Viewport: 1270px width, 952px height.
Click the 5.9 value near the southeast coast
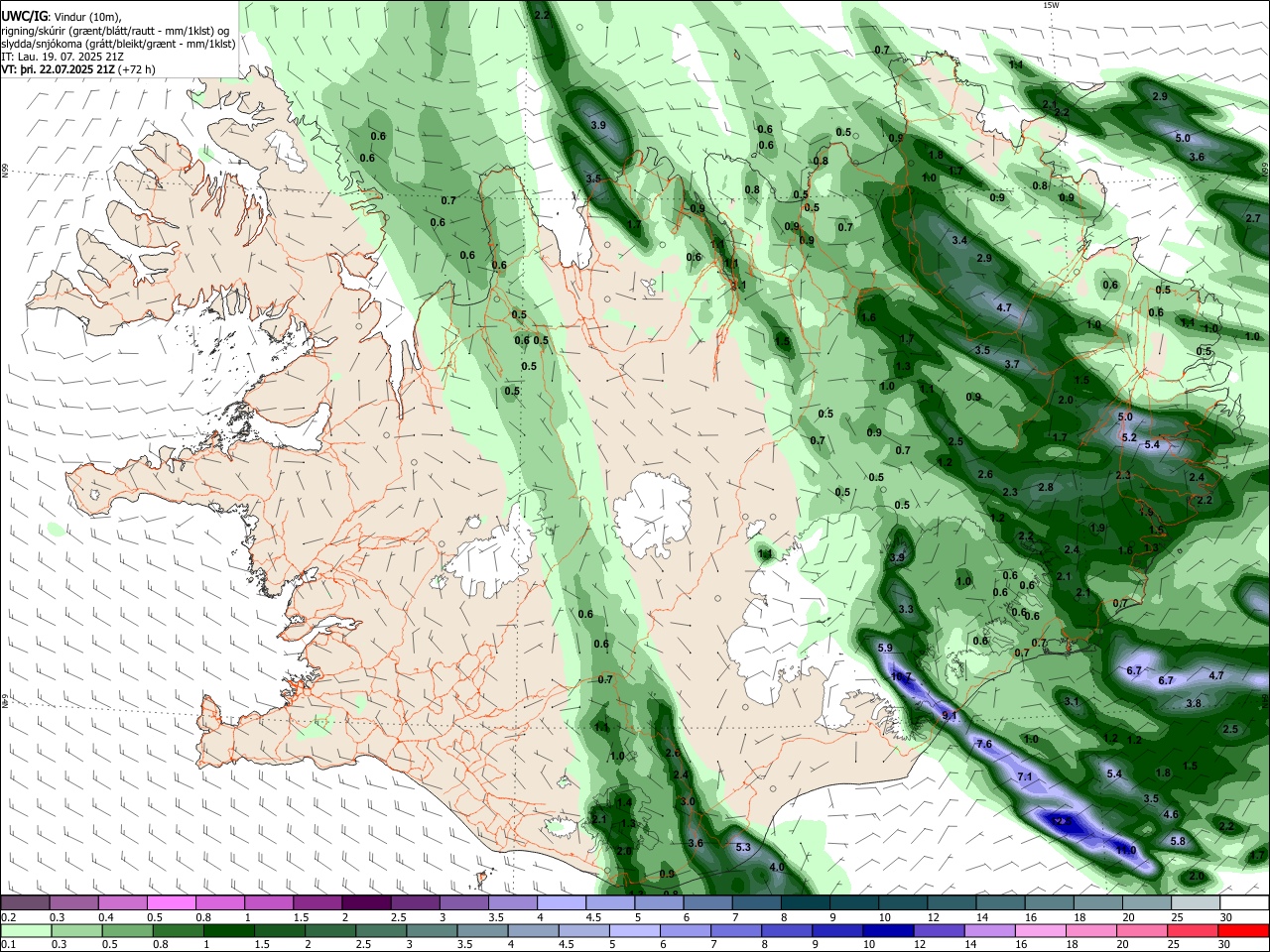886,648
